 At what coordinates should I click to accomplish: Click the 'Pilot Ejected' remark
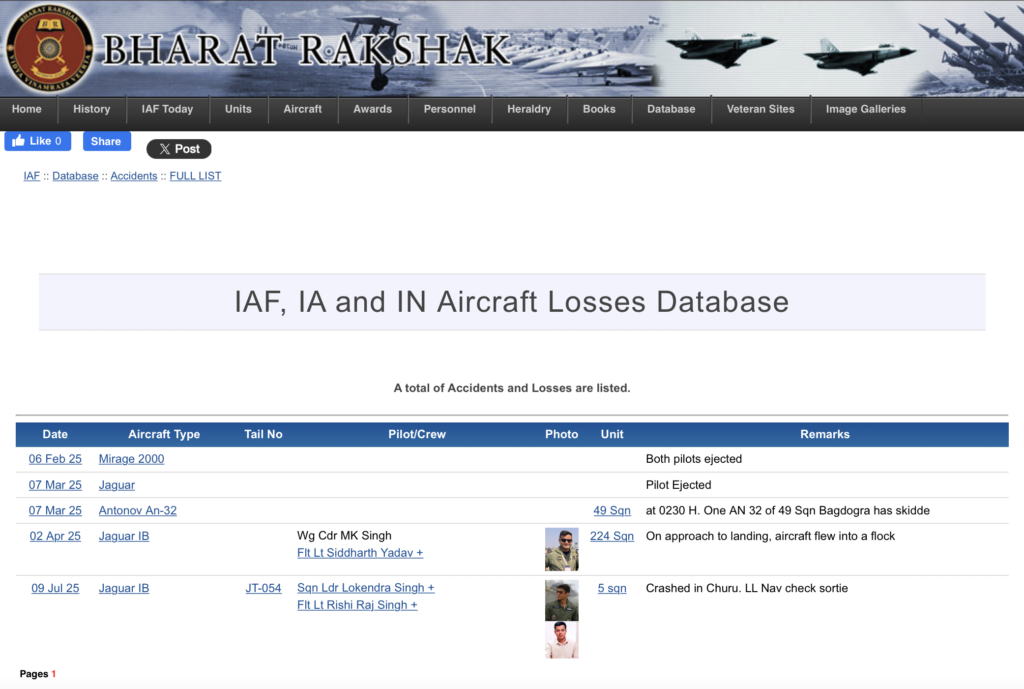click(679, 485)
